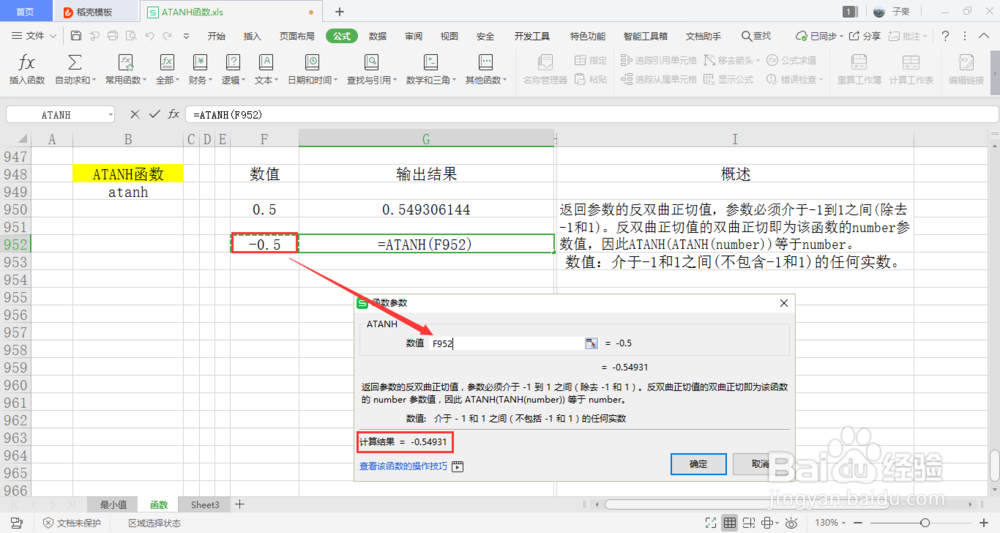This screenshot has height=533, width=1000.
Task: Open the Page Layout (页面布局) tab
Action: [297, 36]
